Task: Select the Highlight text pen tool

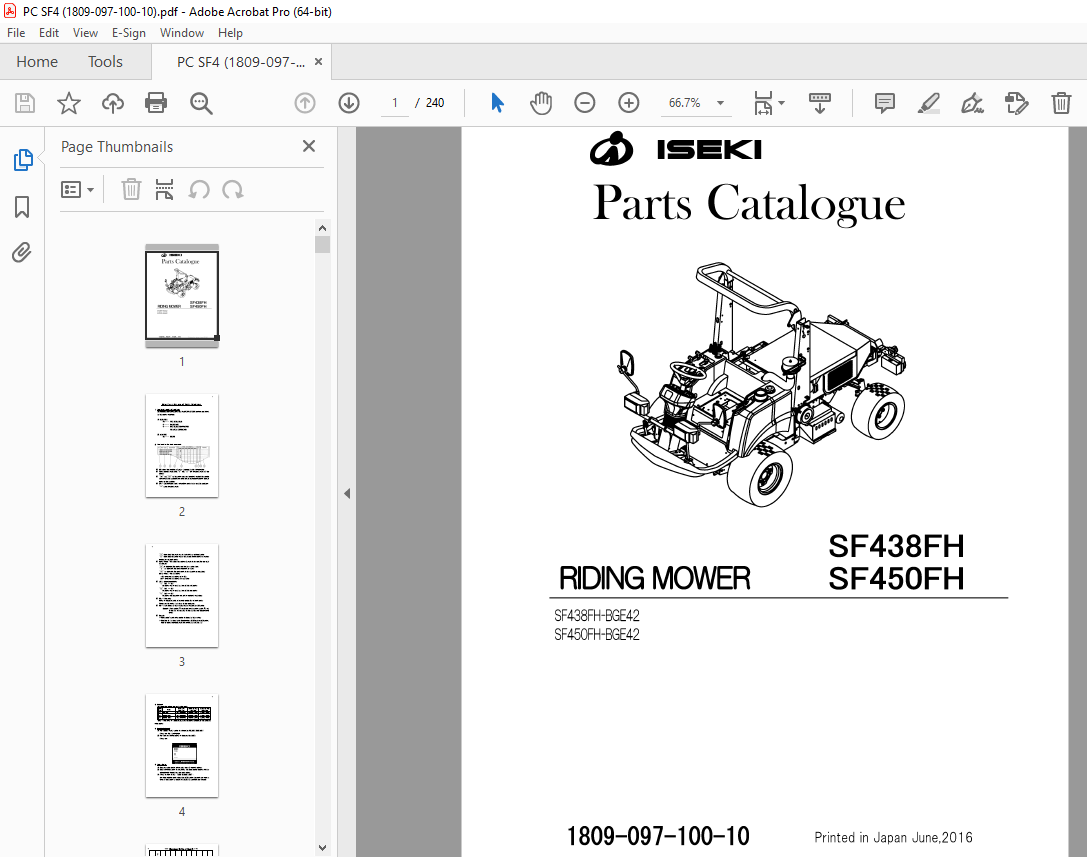Action: [928, 103]
